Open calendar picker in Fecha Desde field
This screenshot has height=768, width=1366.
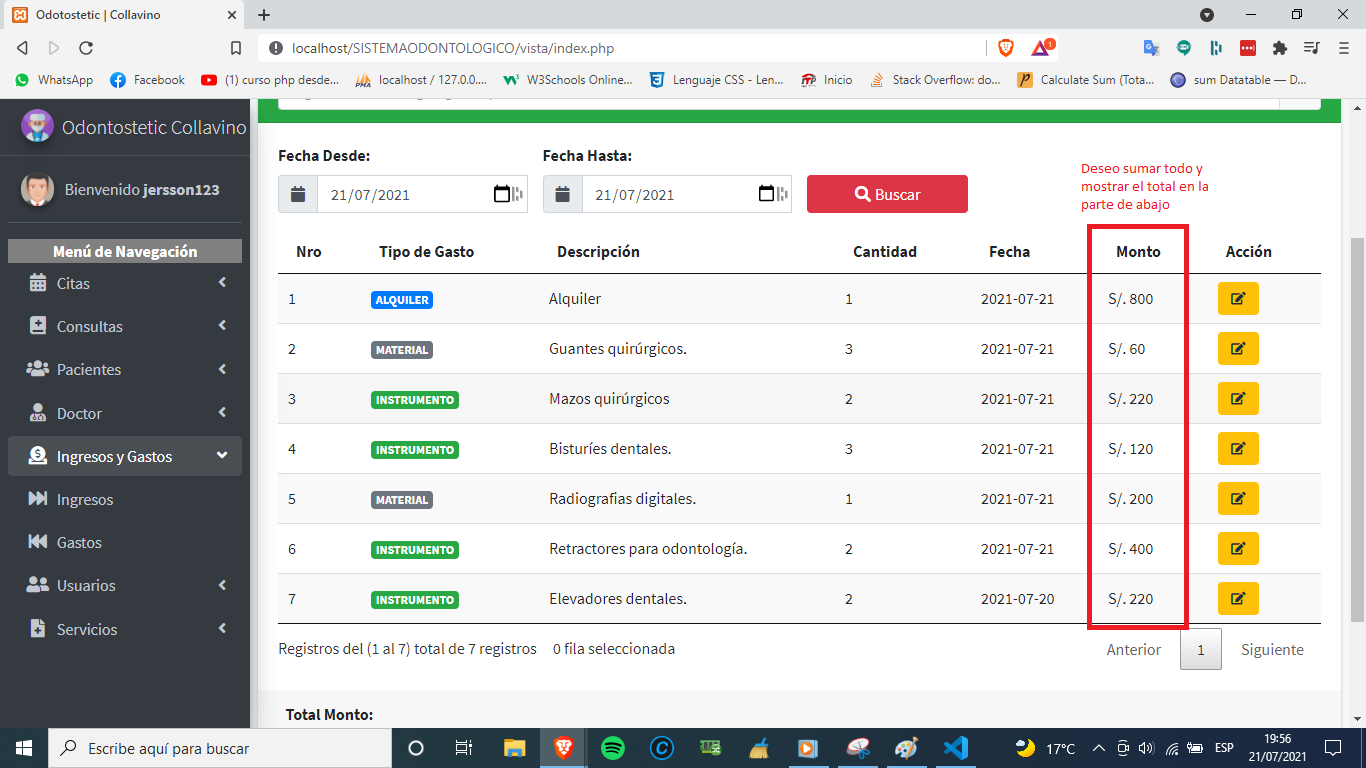[502, 195]
